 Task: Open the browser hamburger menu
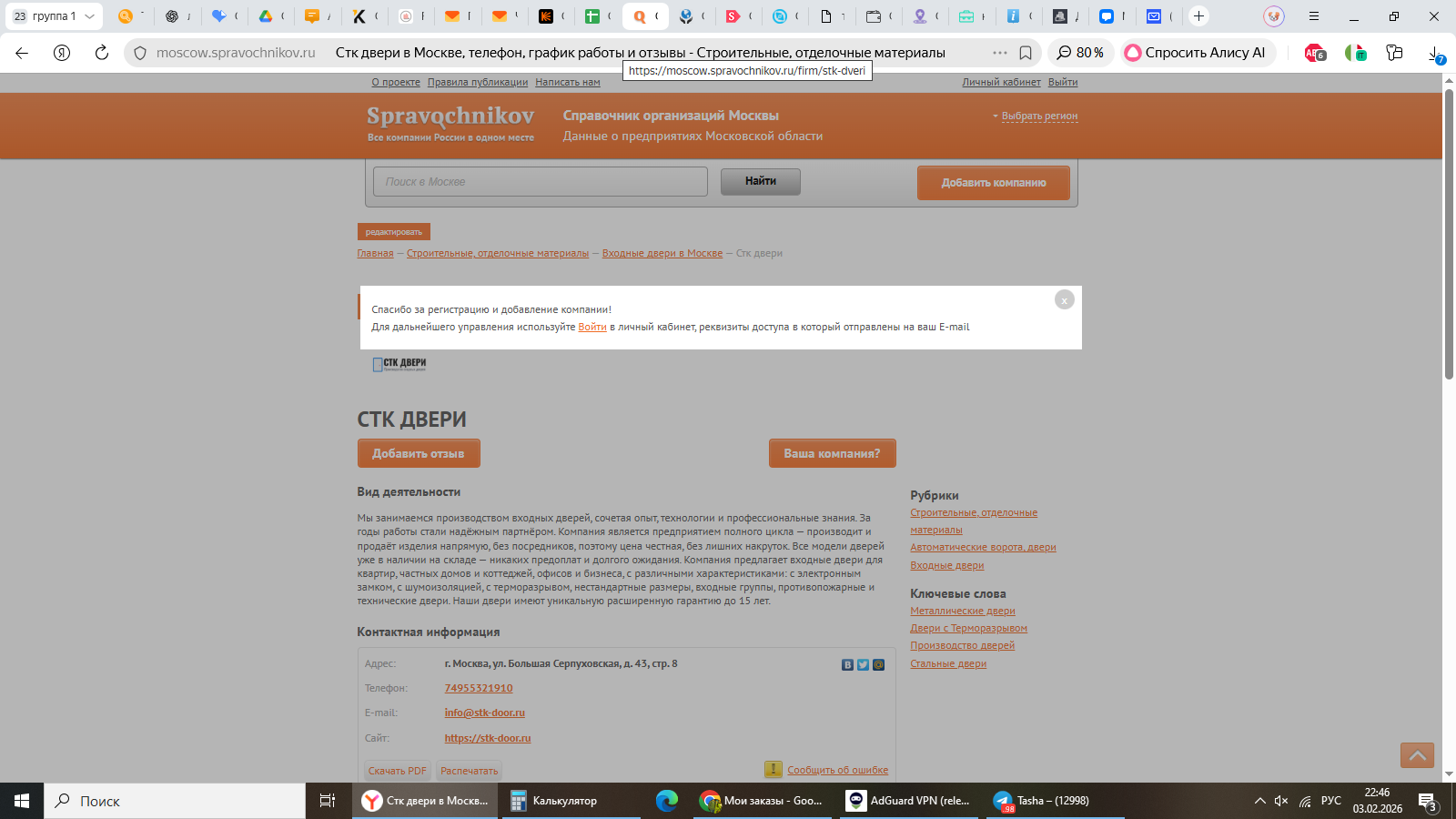[x=1313, y=16]
